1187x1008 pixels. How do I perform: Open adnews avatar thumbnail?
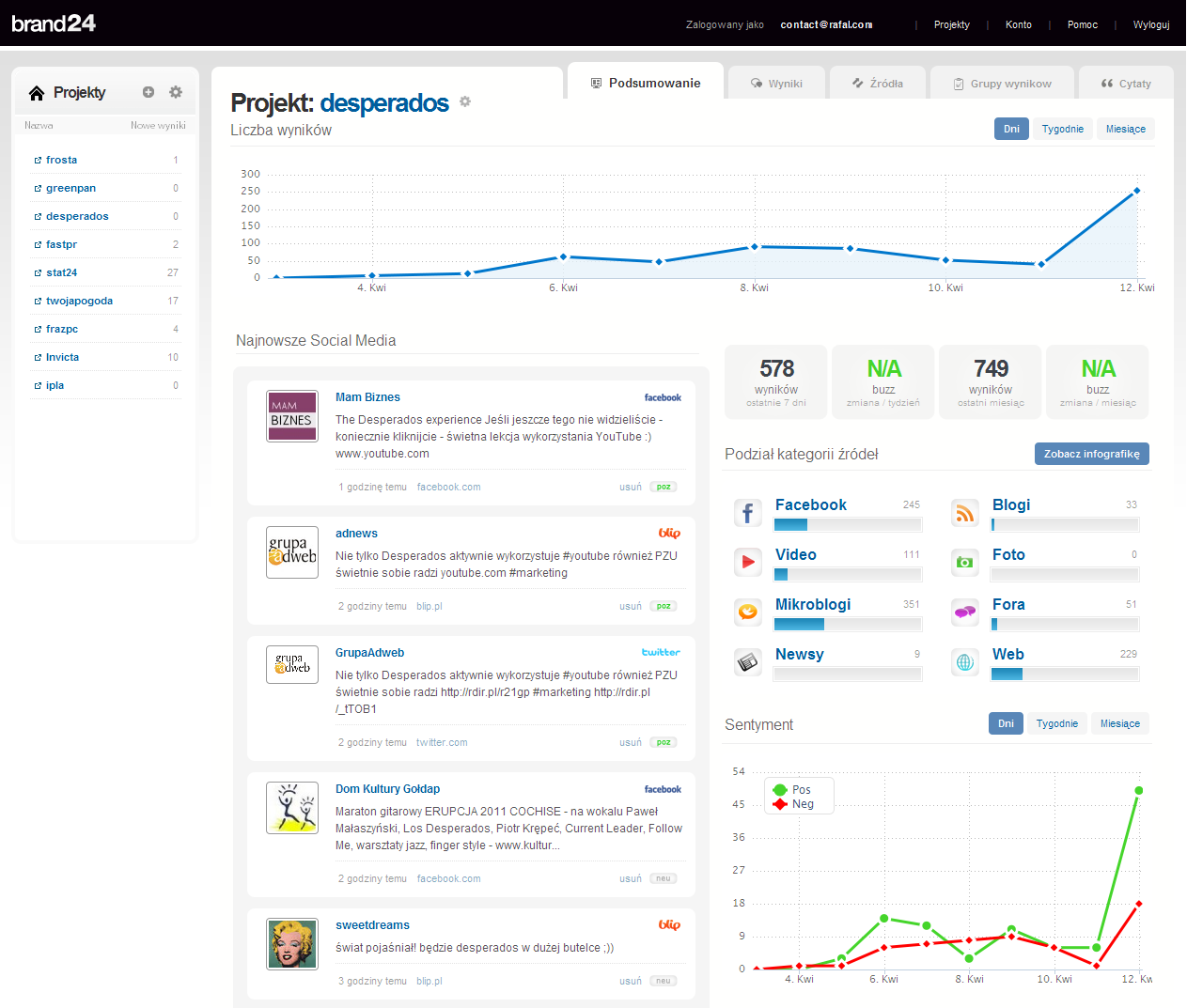click(292, 552)
